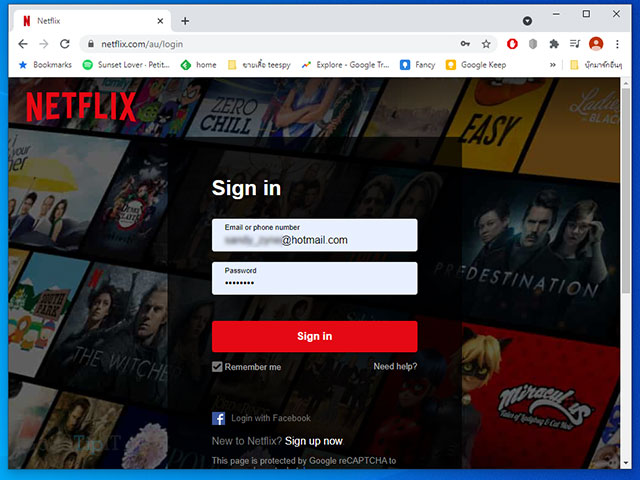Open the media controls playlist icon
640x480 pixels.
coord(575,44)
